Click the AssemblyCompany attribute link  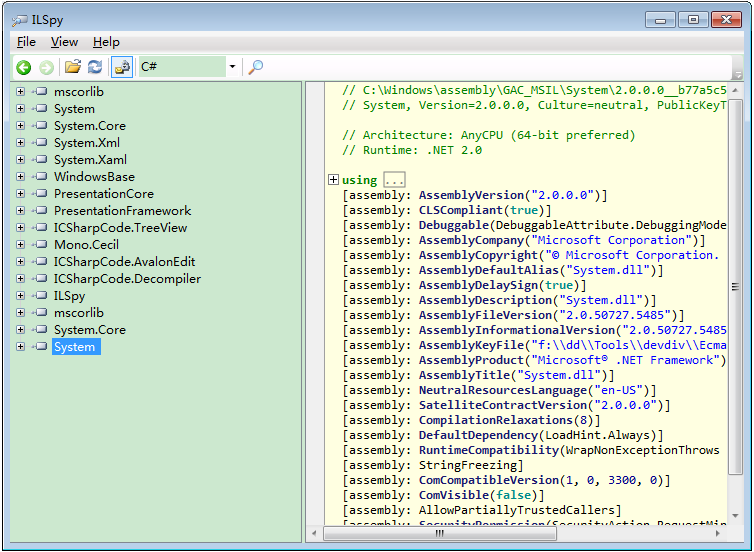471,240
